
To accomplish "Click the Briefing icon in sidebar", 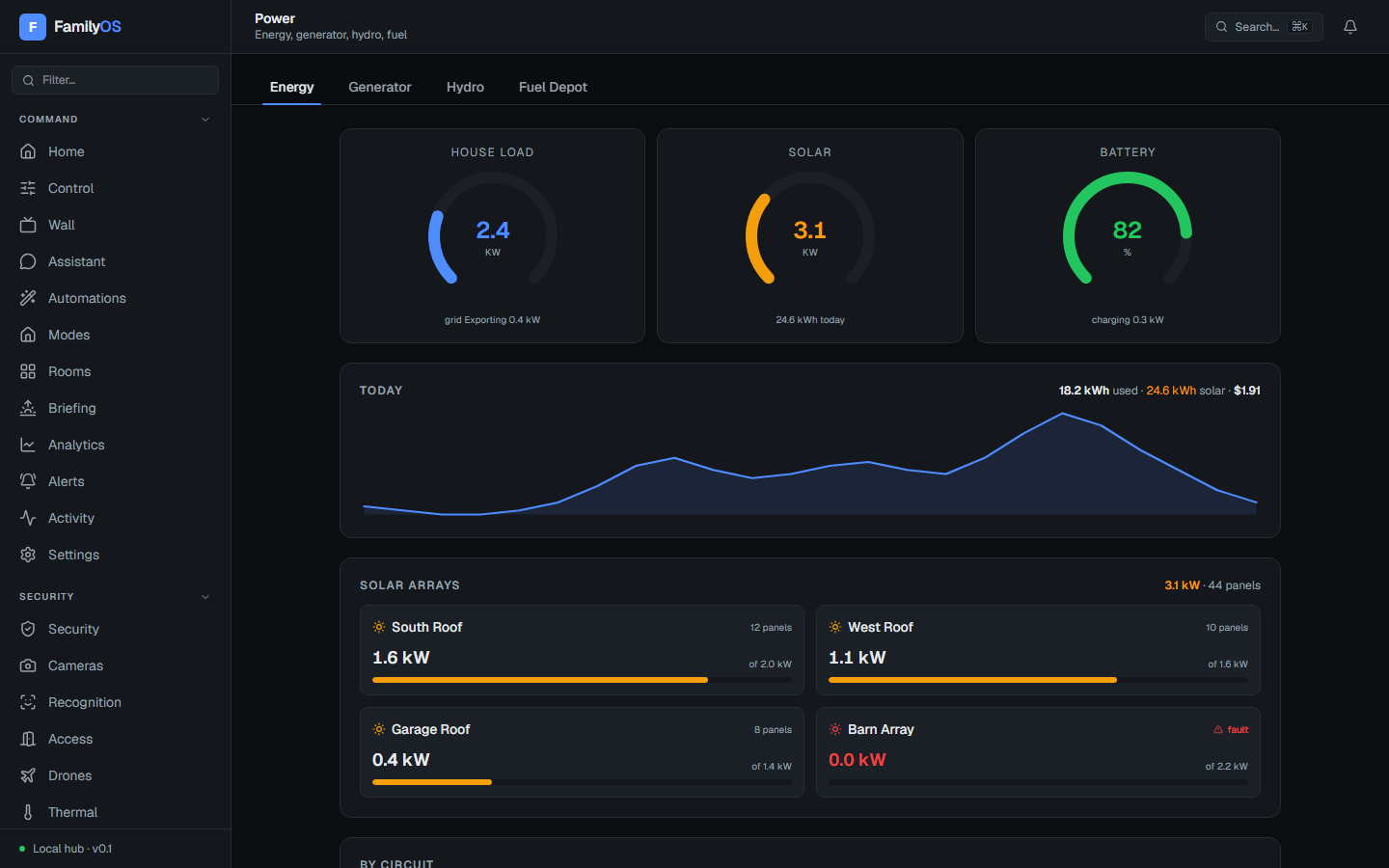I will [x=28, y=408].
